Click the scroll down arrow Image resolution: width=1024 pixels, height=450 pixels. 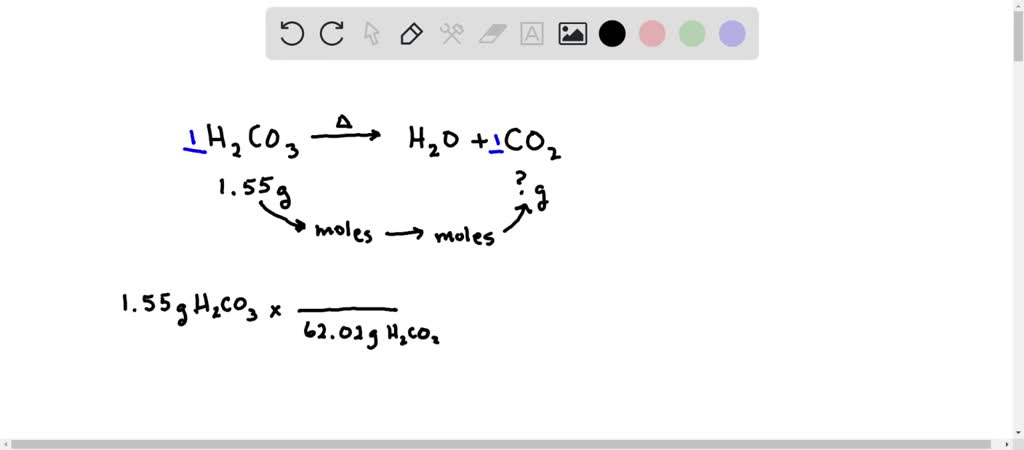[1018, 433]
